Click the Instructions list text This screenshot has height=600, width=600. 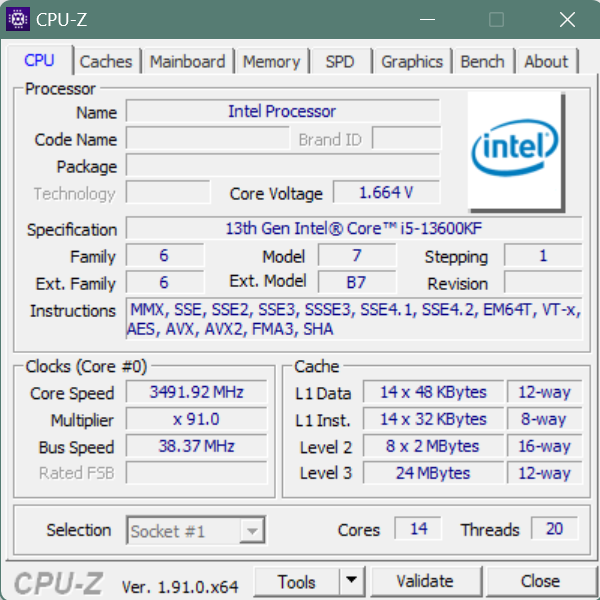click(354, 319)
